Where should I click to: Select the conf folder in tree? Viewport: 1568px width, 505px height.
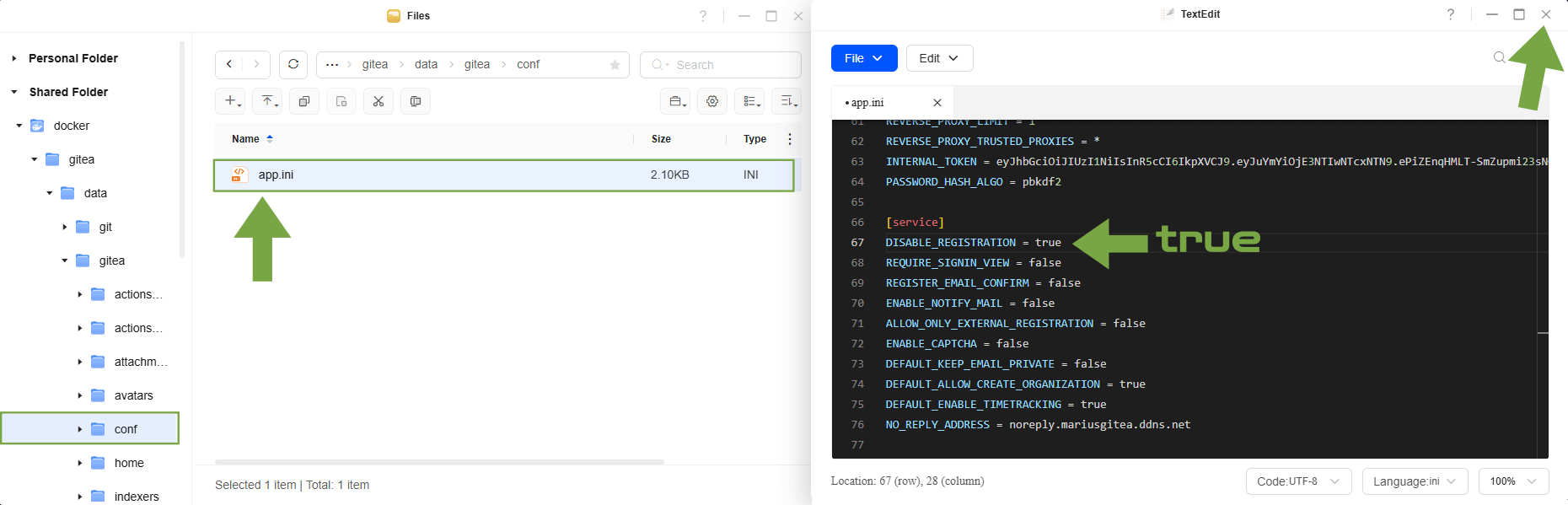pos(126,429)
